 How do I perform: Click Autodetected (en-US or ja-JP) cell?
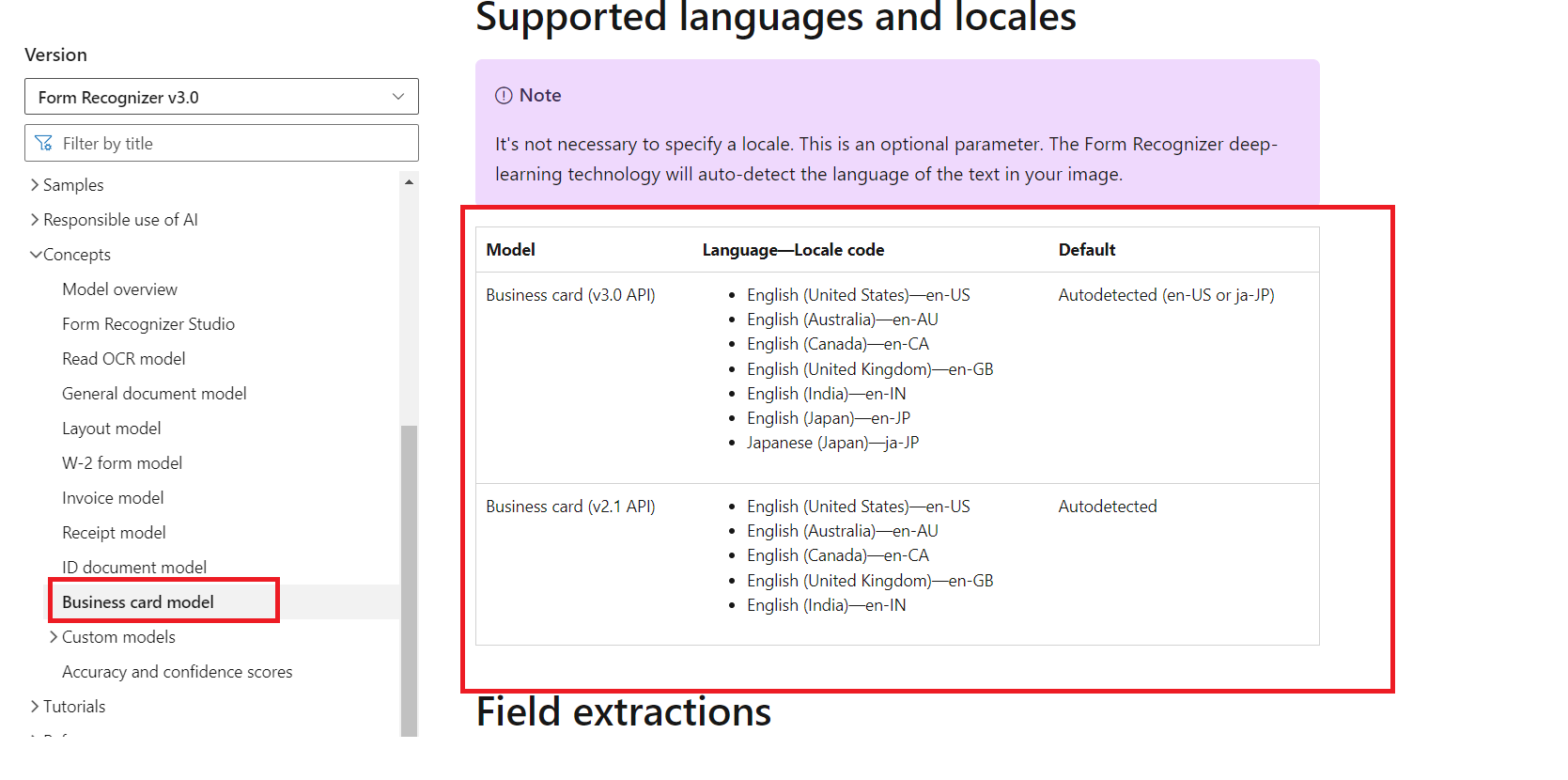click(x=1166, y=295)
